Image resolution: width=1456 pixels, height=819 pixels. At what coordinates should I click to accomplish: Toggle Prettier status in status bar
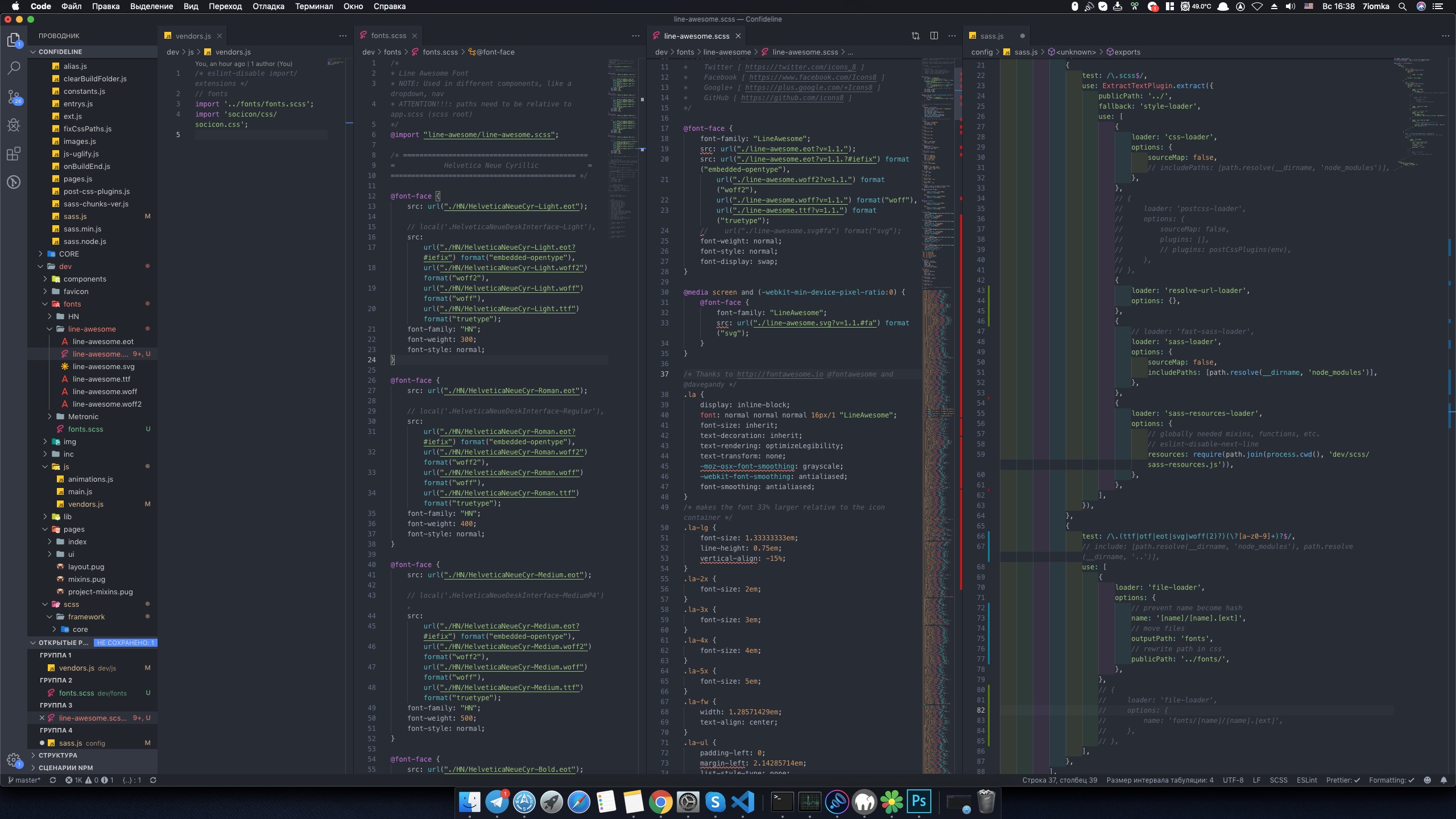(x=1343, y=780)
